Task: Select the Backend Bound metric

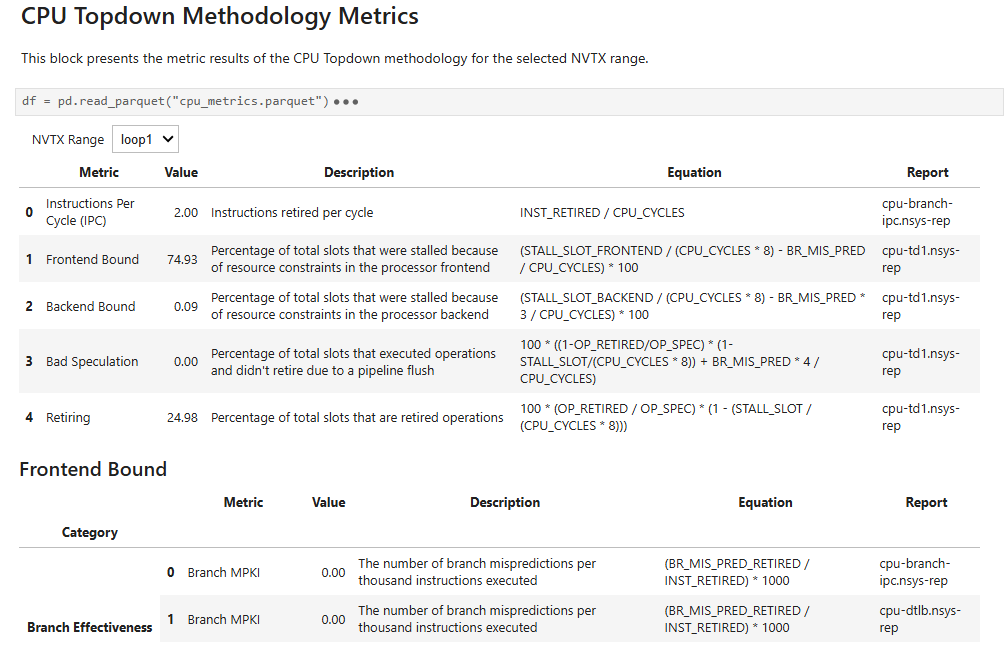Action: (91, 306)
